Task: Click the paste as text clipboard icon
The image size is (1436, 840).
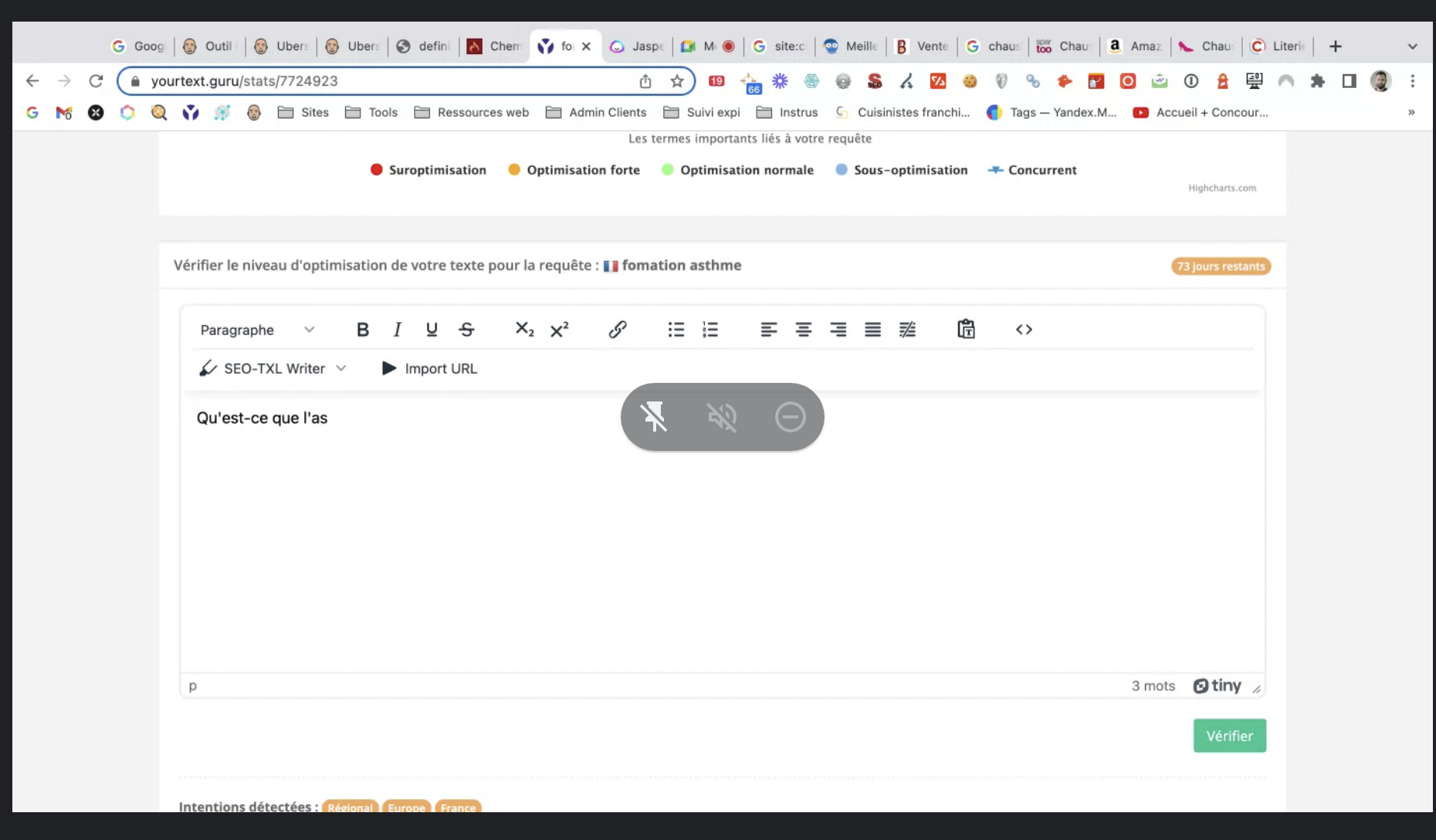Action: [966, 330]
